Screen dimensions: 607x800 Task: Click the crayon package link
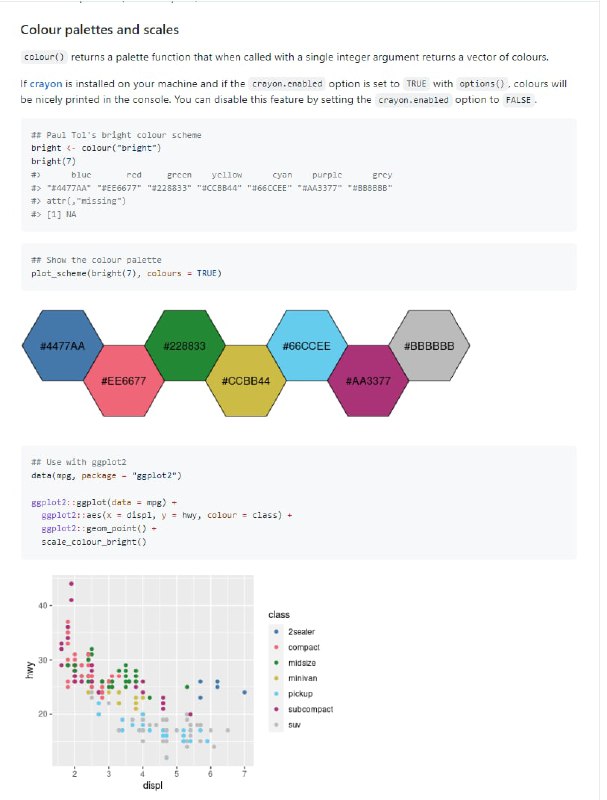pyautogui.click(x=46, y=85)
